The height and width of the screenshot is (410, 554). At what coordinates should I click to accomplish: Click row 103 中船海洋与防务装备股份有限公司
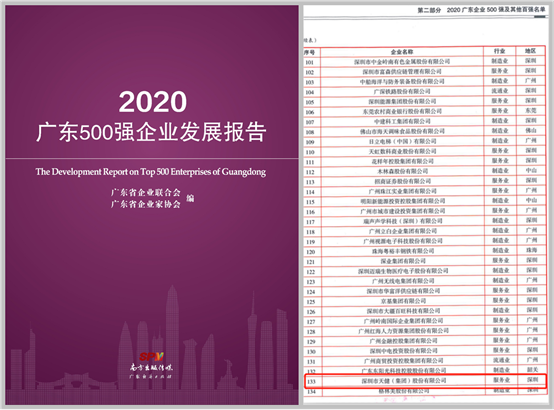point(402,81)
